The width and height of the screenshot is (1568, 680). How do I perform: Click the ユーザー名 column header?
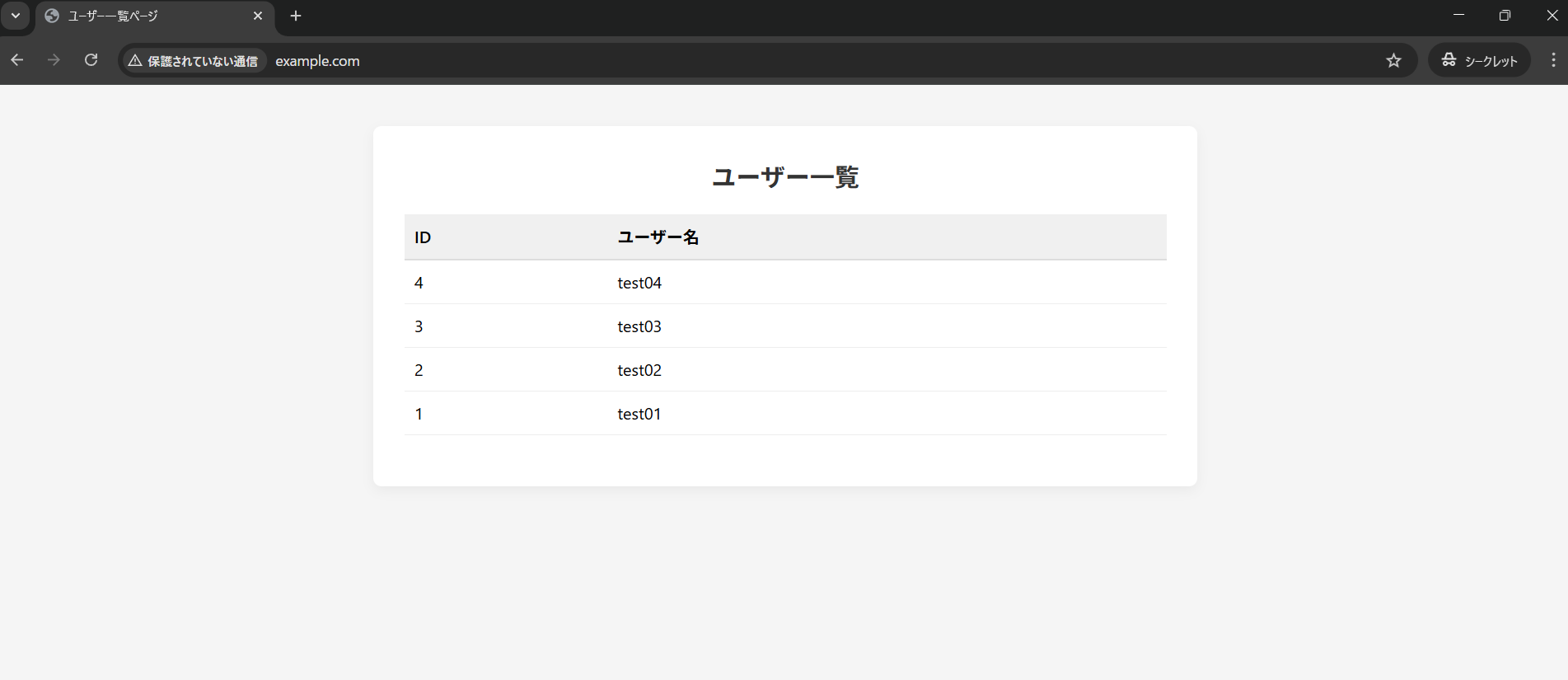(x=658, y=237)
